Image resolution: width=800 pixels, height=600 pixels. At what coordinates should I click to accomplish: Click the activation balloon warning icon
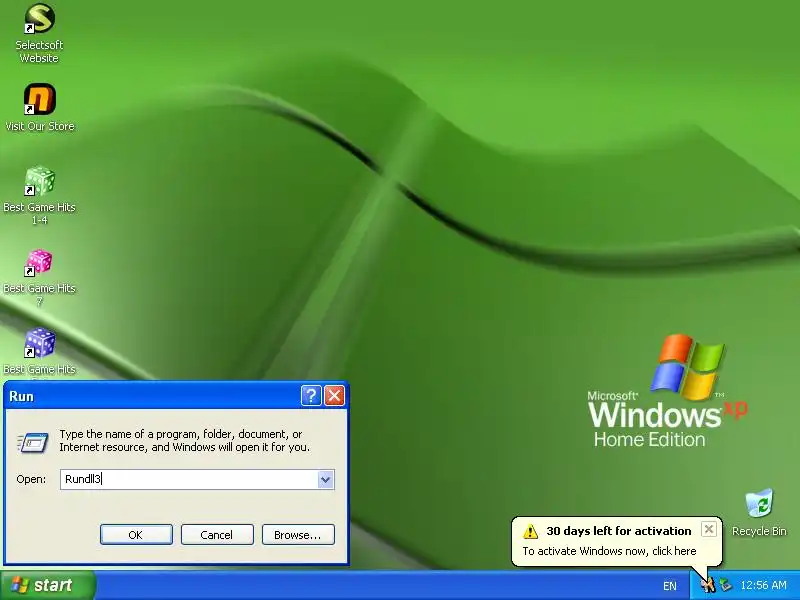click(x=530, y=531)
